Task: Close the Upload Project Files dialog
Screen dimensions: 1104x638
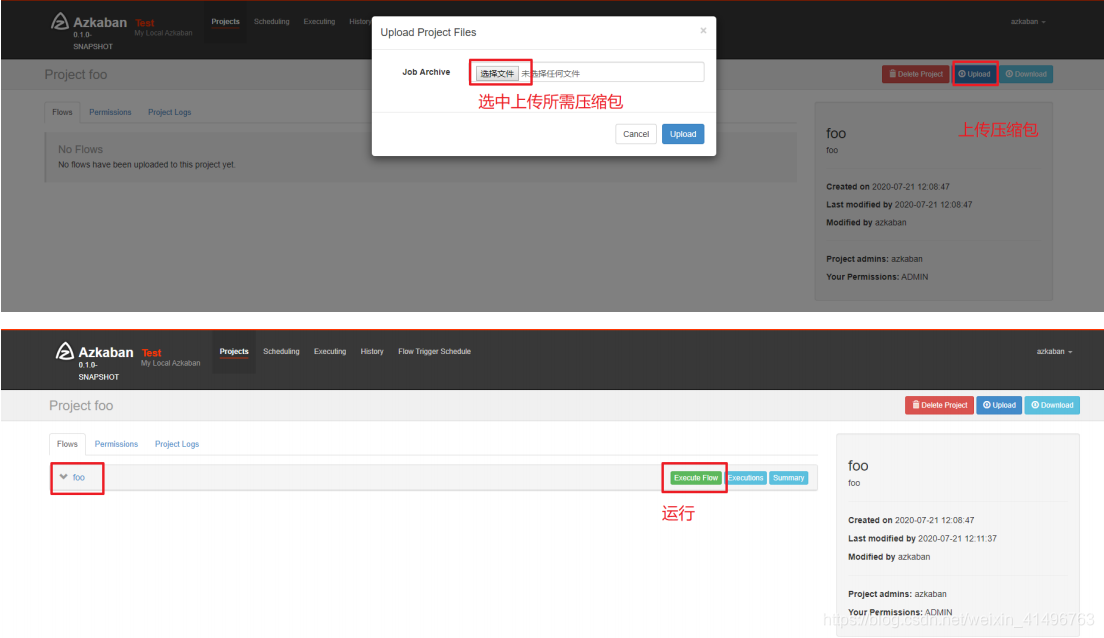Action: pyautogui.click(x=703, y=31)
